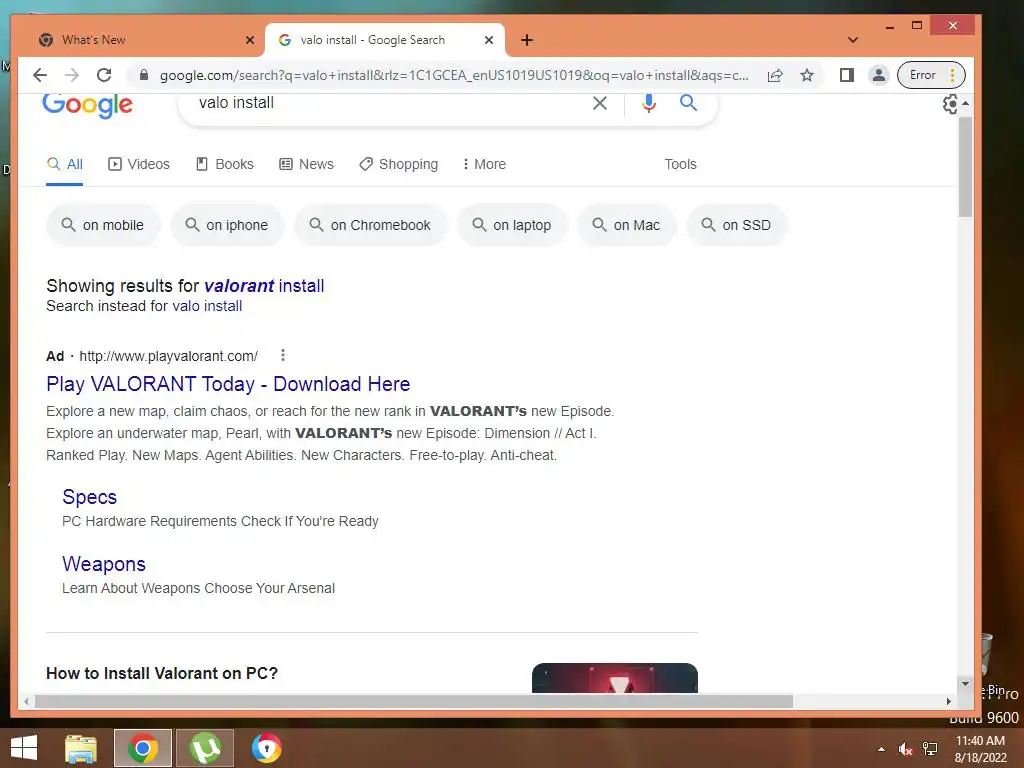
Task: Open File Explorer from taskbar
Action: [81, 748]
